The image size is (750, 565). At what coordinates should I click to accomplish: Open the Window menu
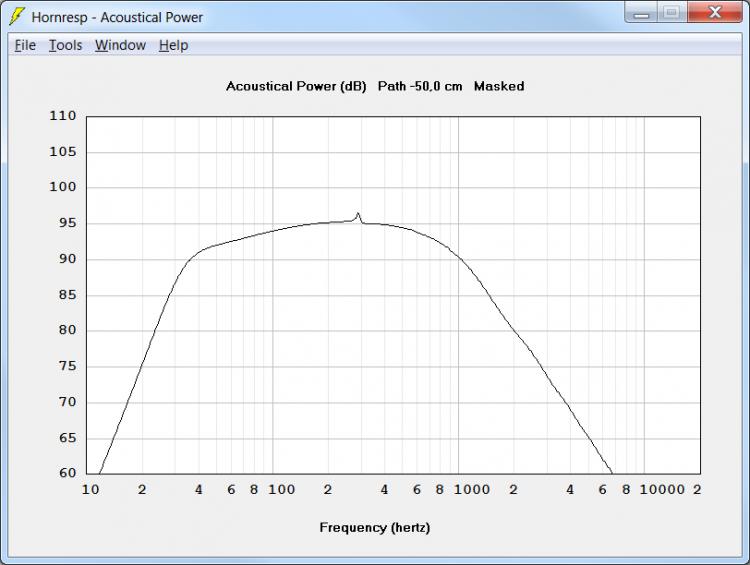[x=120, y=45]
